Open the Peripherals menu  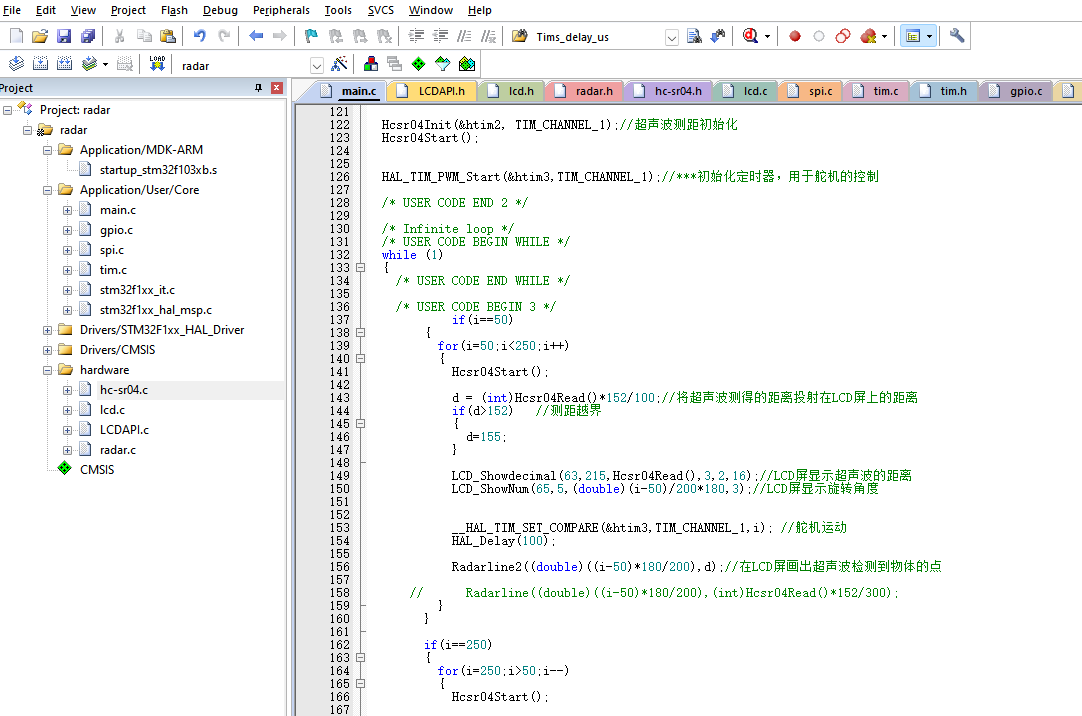click(x=281, y=10)
